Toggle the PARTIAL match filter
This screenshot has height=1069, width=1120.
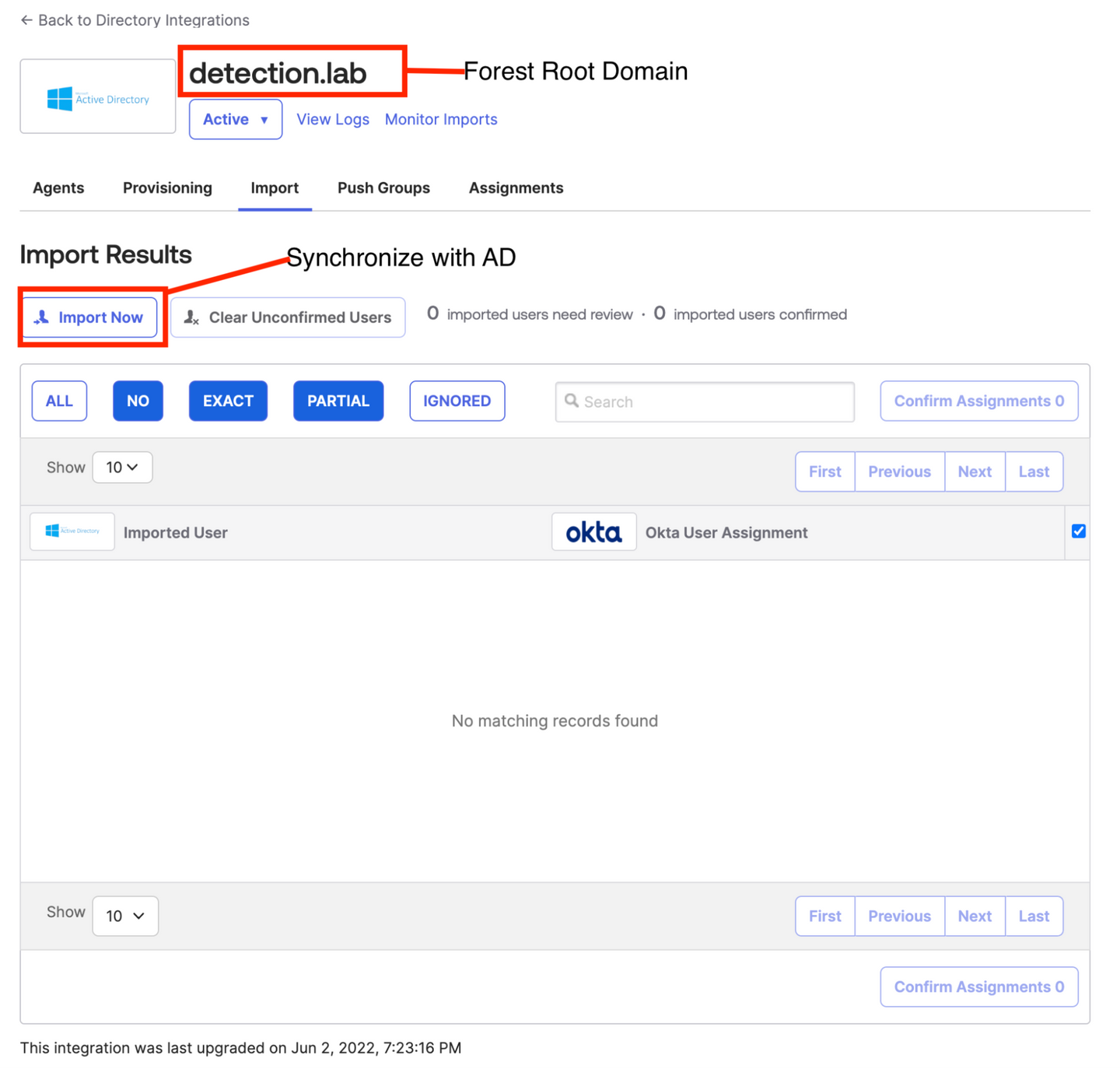coord(338,401)
